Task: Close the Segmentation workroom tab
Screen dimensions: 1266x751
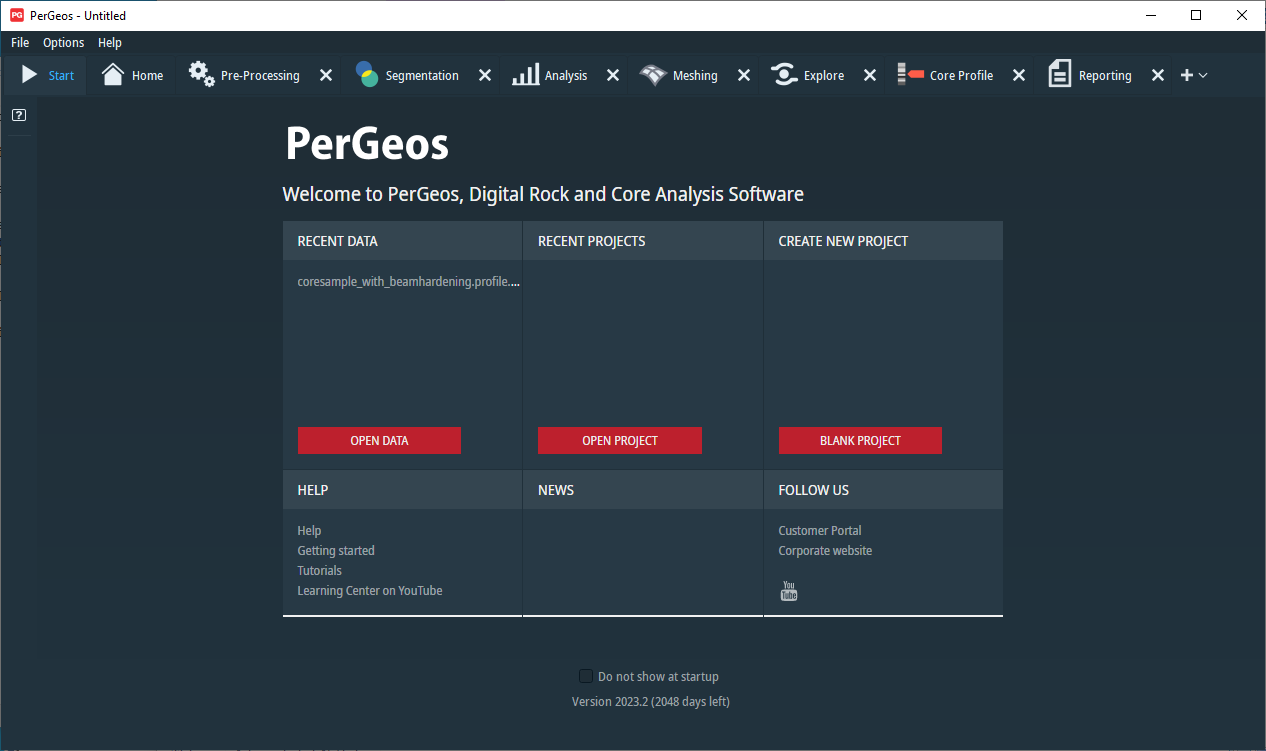Action: 485,75
